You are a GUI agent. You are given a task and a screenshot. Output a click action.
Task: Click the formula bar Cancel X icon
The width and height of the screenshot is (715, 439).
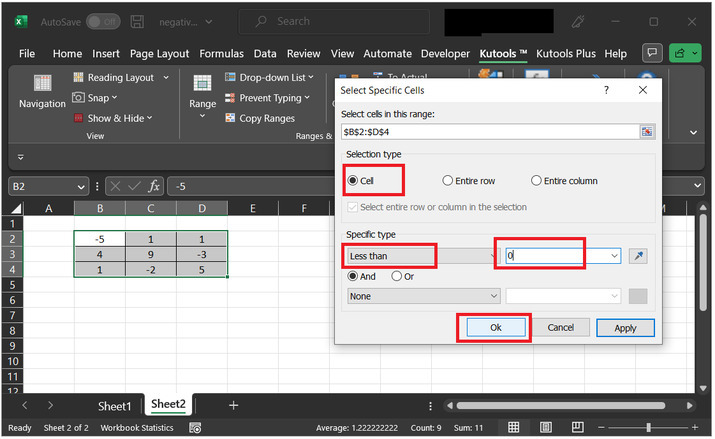pyautogui.click(x=115, y=186)
